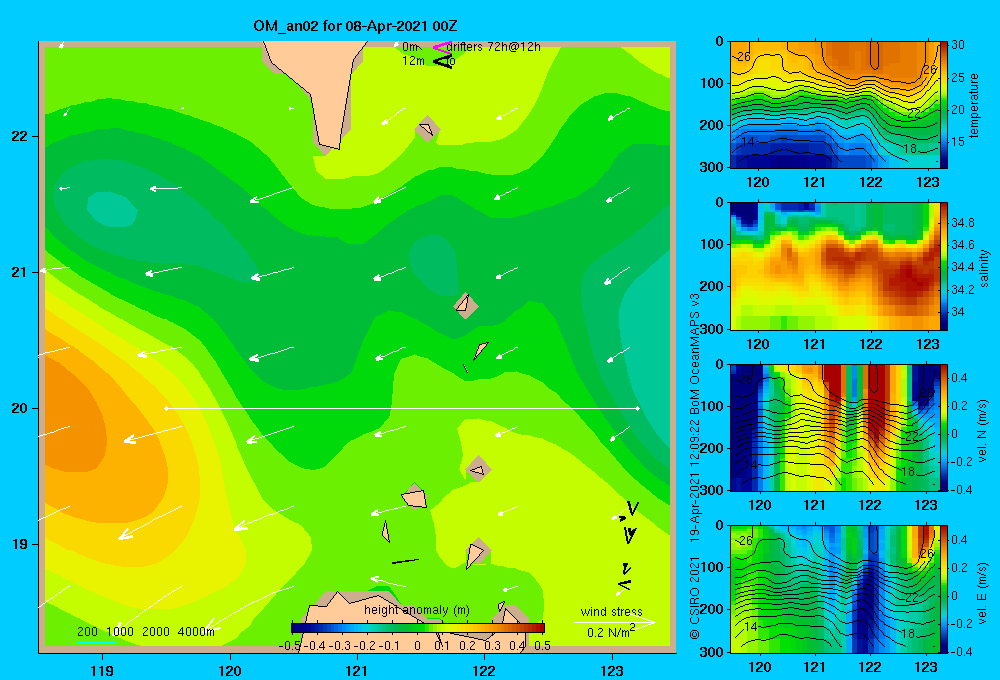The width and height of the screenshot is (1000, 680).
Task: Click latitude label 19 on main map
Action: click(x=19, y=544)
